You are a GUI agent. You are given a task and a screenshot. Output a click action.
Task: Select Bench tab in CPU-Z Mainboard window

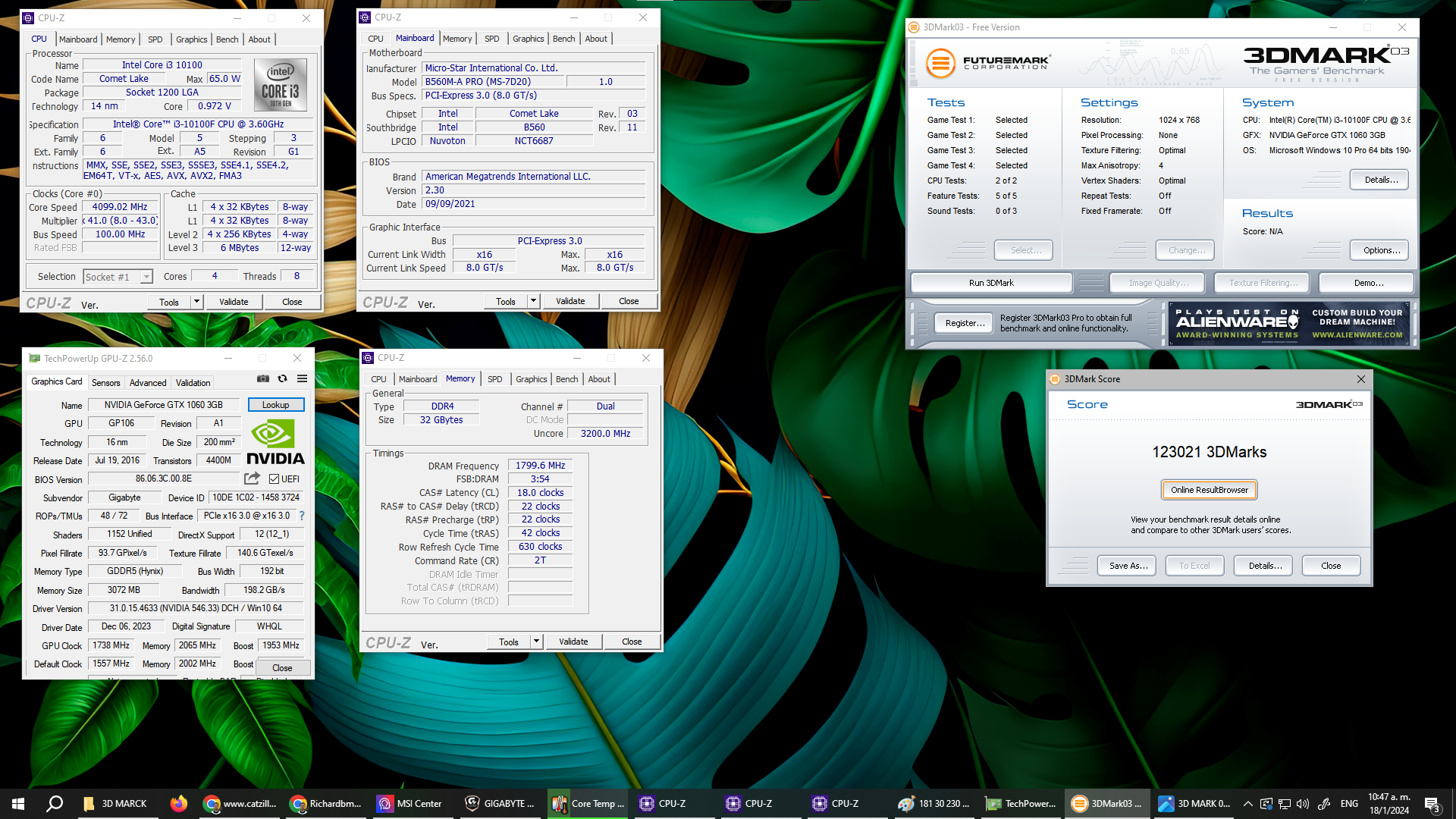[x=564, y=39]
